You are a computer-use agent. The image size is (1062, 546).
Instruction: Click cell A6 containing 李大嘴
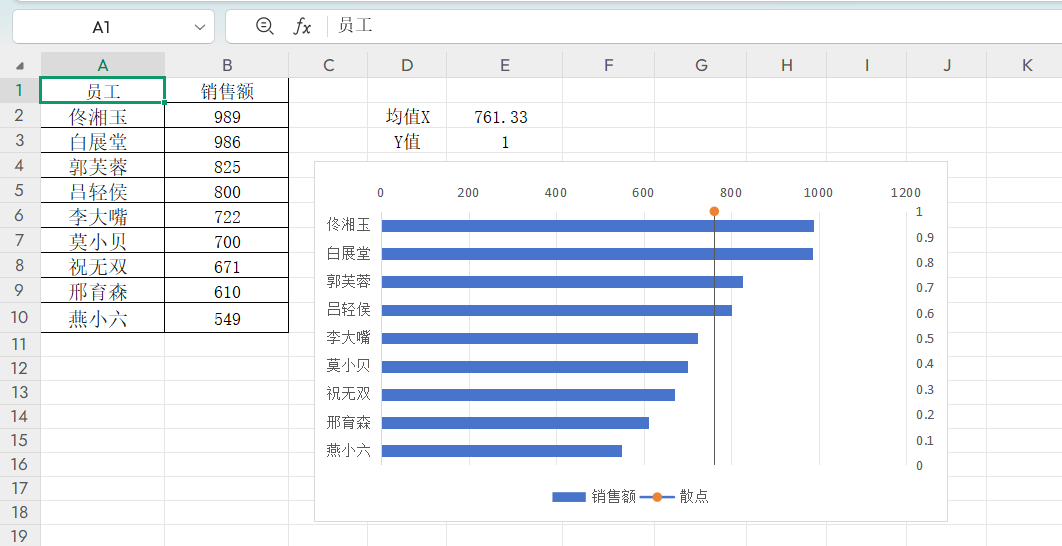pos(99,217)
